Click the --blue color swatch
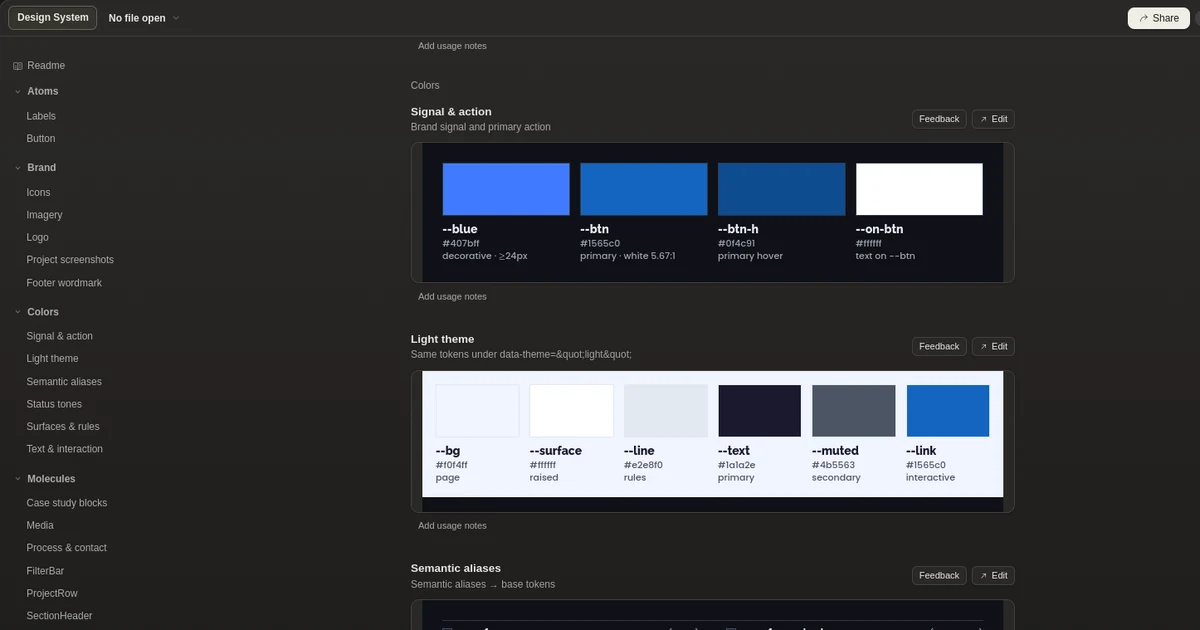1200x630 pixels. tap(506, 189)
